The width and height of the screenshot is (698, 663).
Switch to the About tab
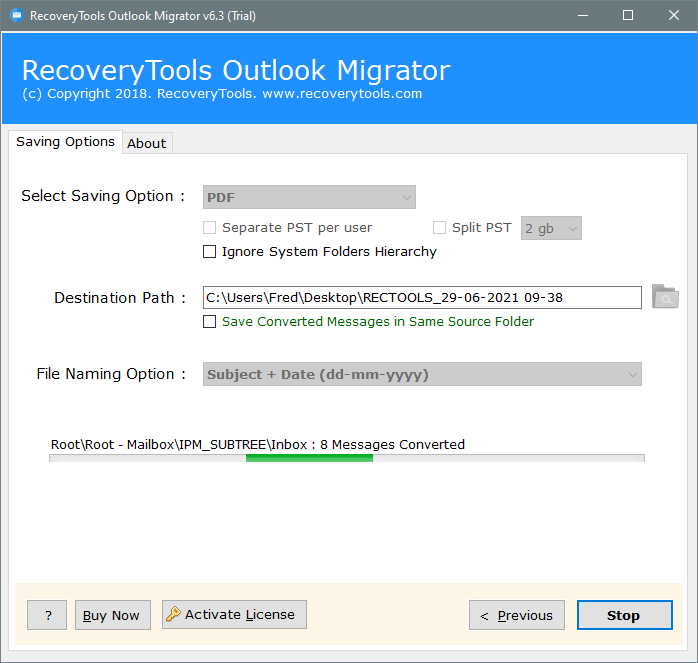(147, 143)
